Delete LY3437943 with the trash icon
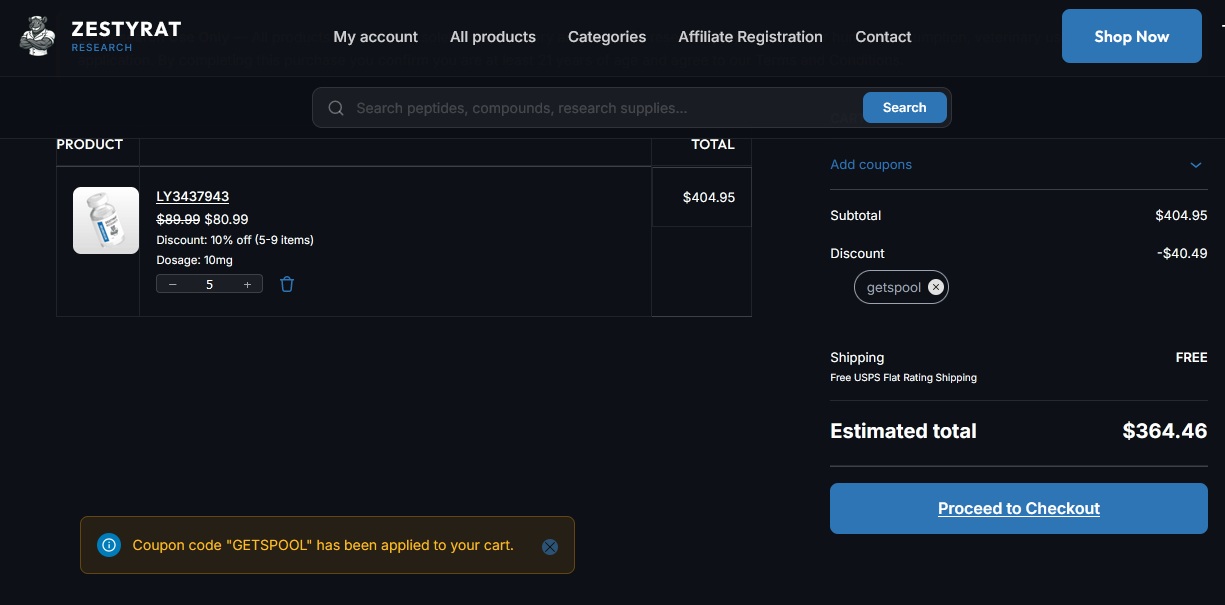 point(287,284)
